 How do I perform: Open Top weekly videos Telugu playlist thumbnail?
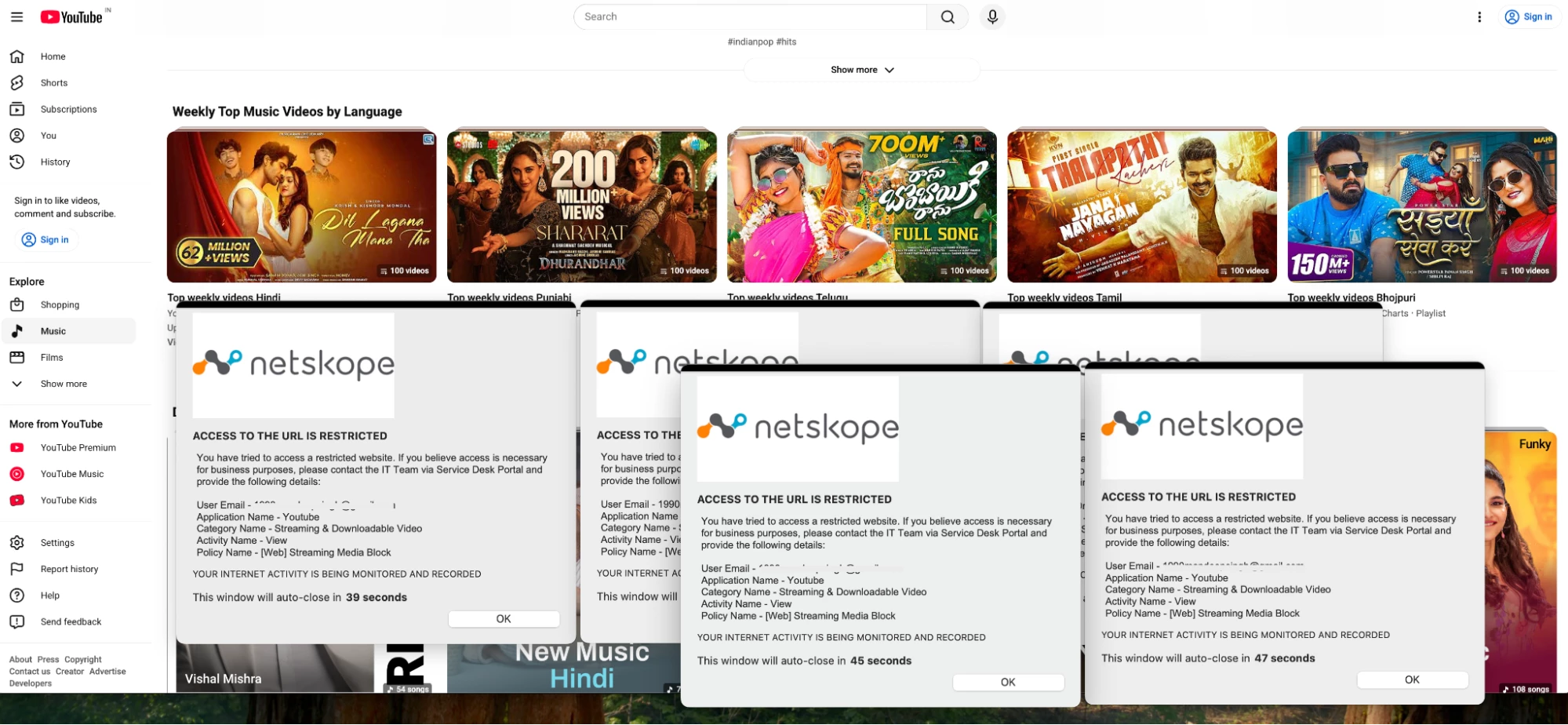[861, 206]
